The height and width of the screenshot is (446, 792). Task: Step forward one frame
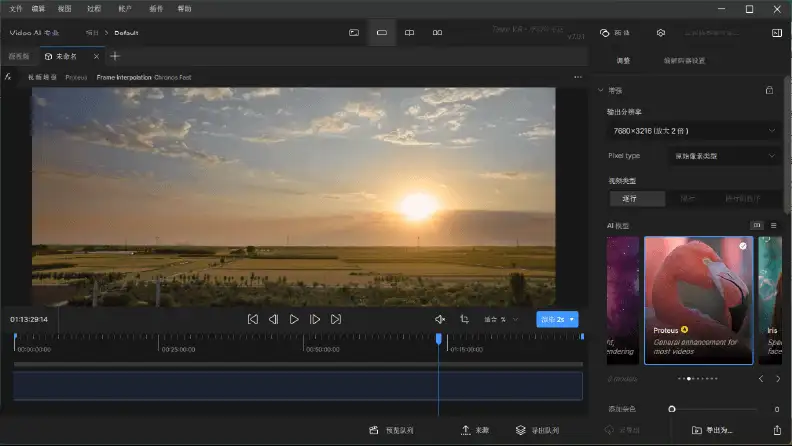pos(315,319)
